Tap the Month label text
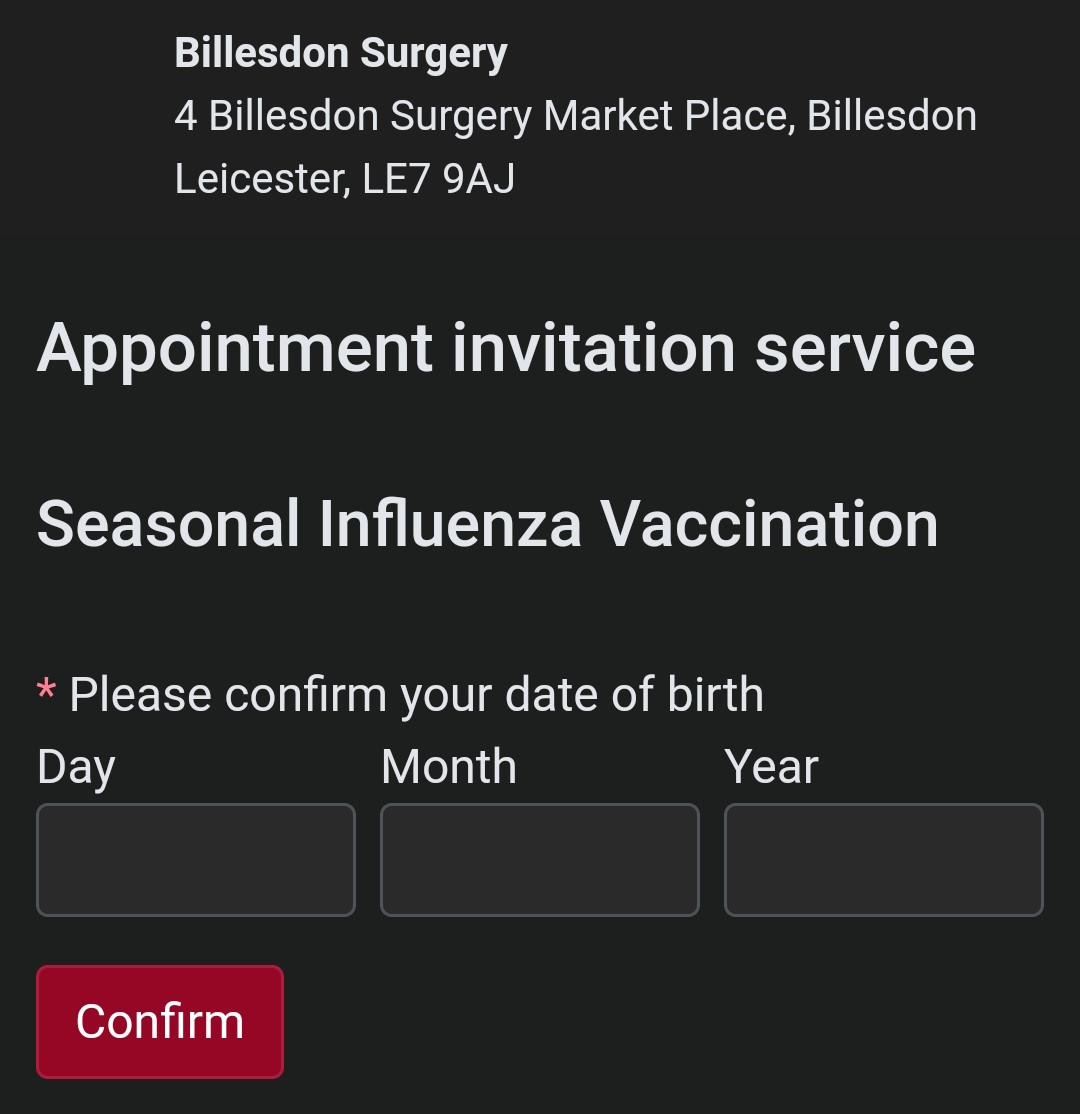The image size is (1080, 1114). click(449, 767)
